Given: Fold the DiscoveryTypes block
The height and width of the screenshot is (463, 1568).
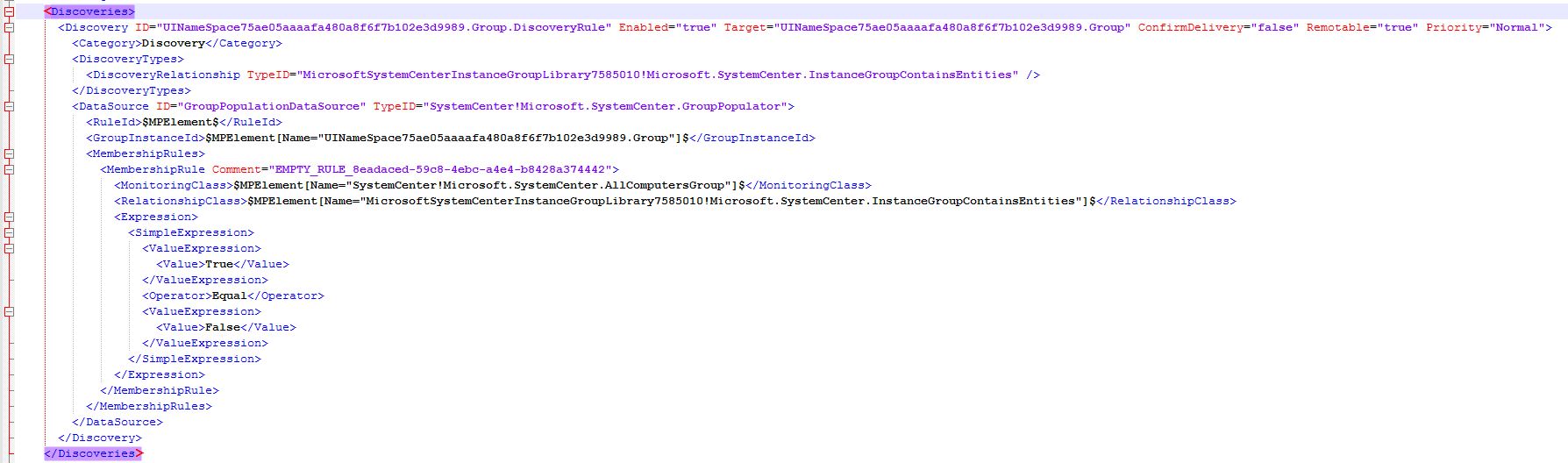Looking at the screenshot, I should point(10,59).
